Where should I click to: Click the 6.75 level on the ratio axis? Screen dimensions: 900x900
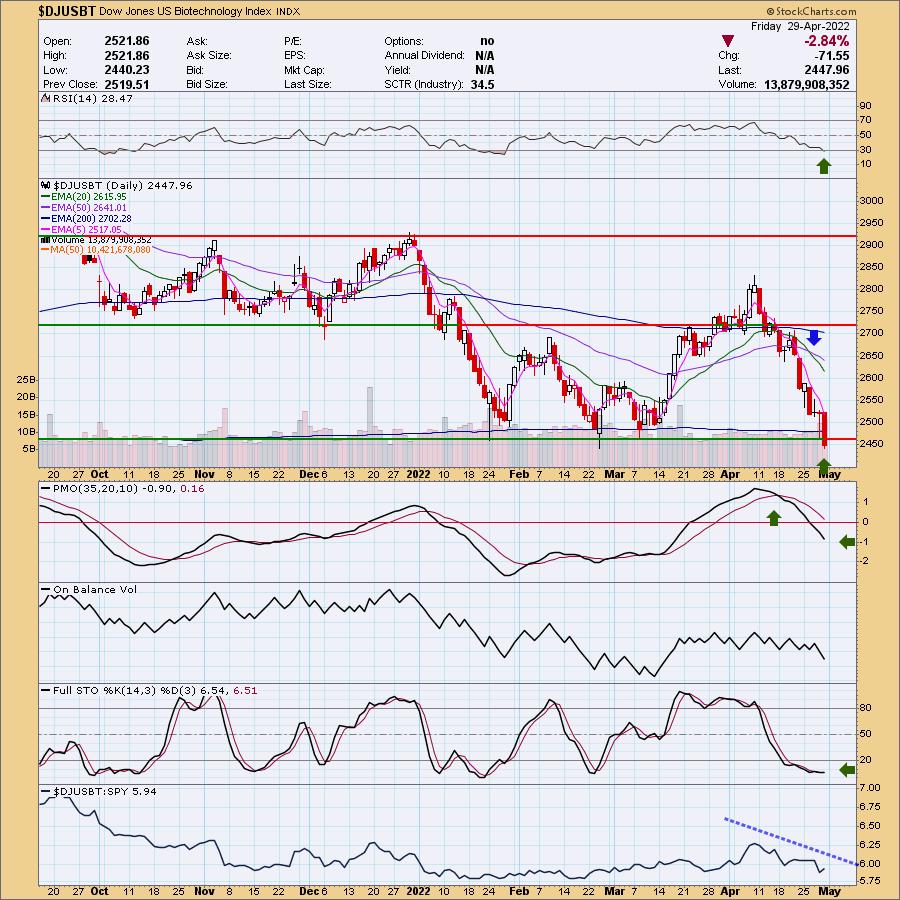870,806
